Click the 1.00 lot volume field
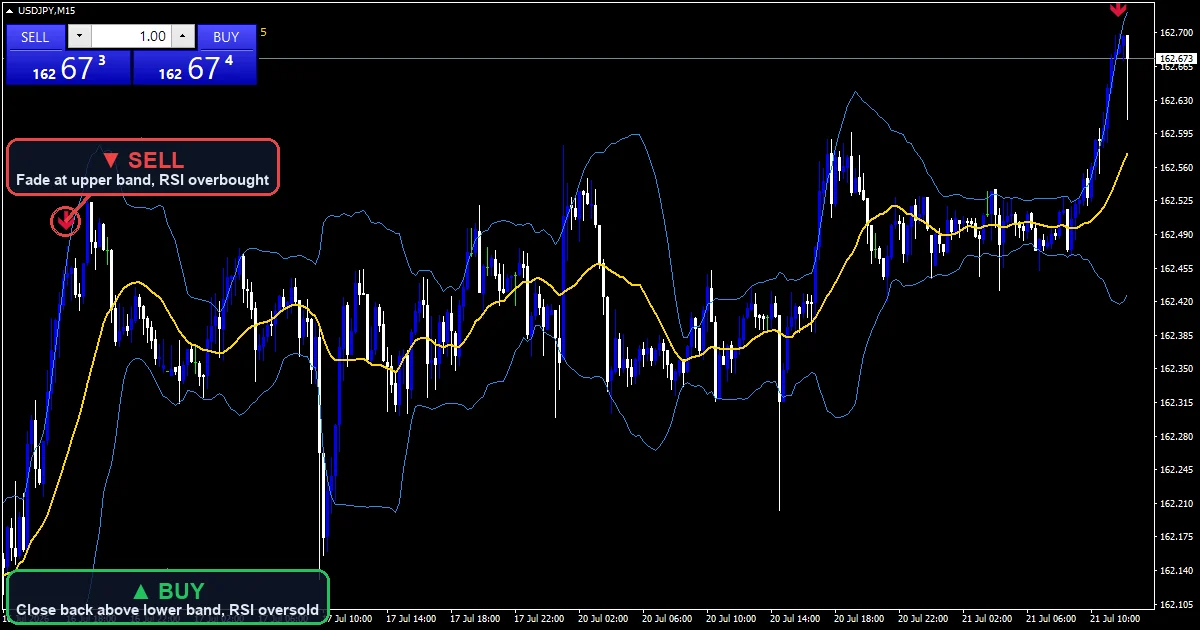 tap(131, 37)
